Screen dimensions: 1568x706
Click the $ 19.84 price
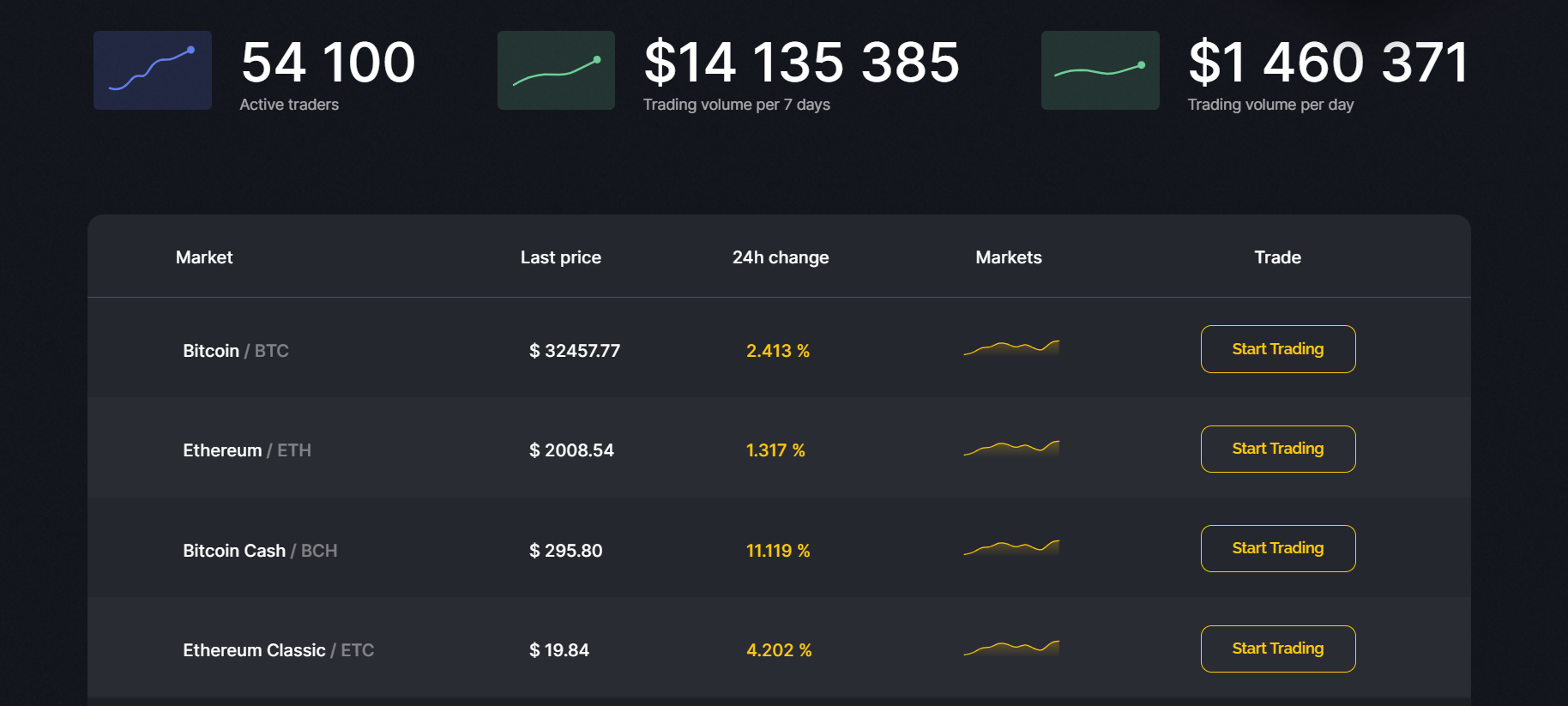pos(559,650)
